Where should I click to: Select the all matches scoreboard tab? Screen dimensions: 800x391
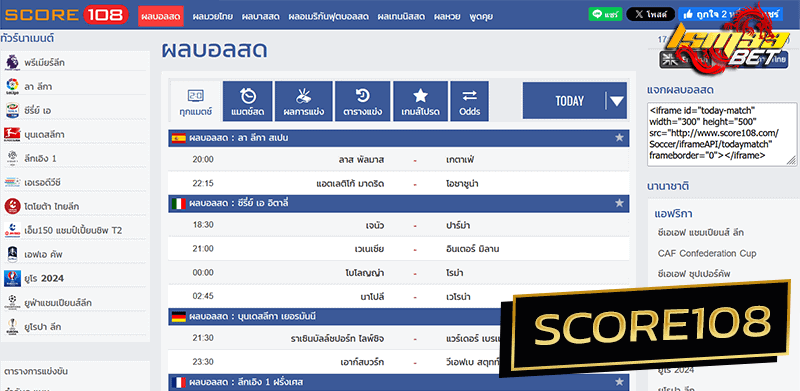tap(195, 101)
